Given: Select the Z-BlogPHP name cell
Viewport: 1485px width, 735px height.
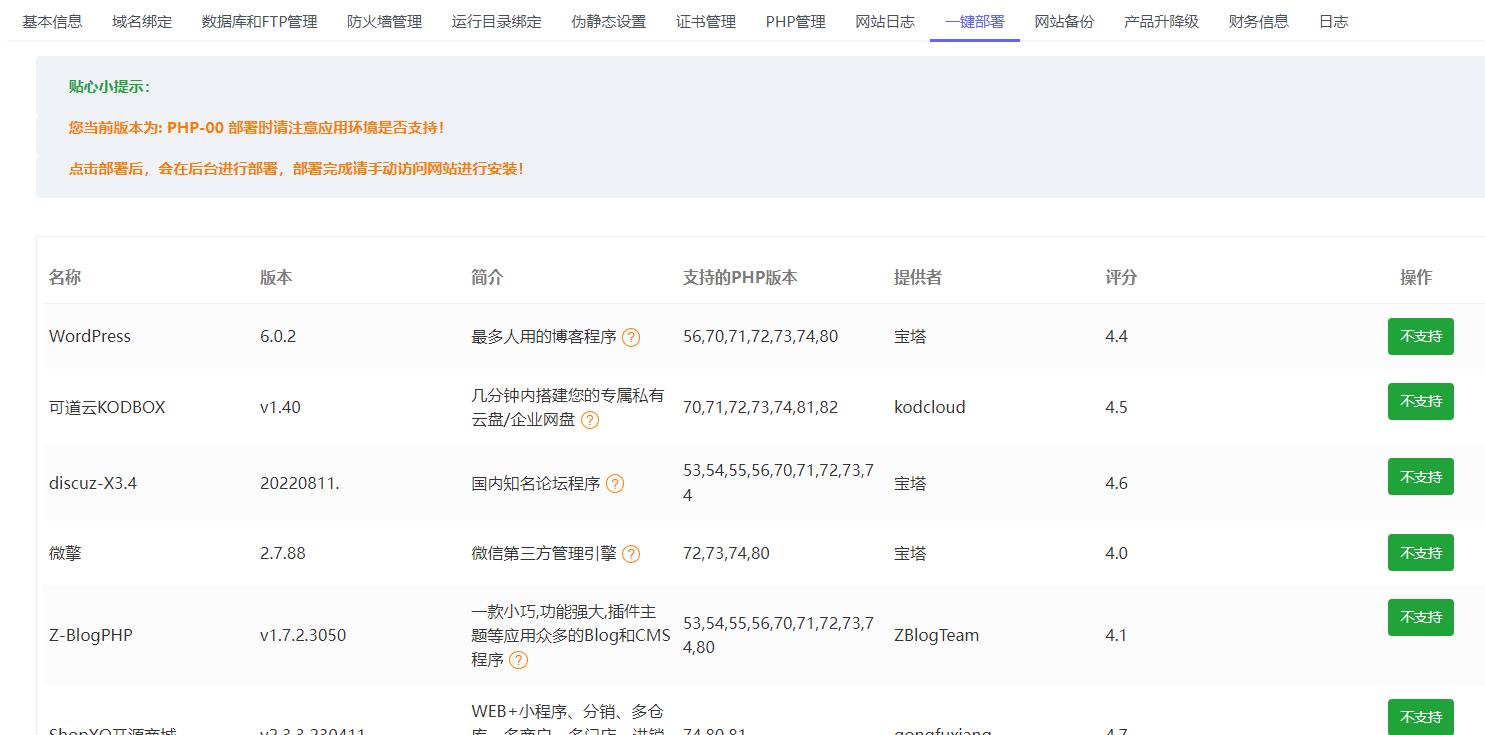Looking at the screenshot, I should pyautogui.click(x=91, y=635).
